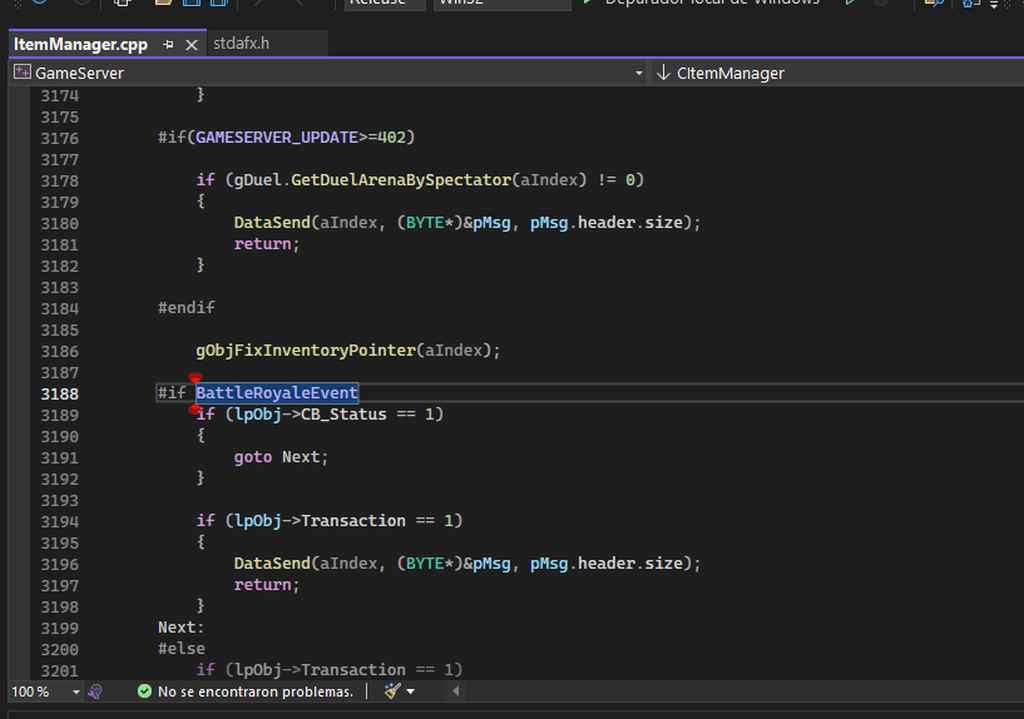Select the highlighted BattleRoyaleEvent identifier
The image size is (1024, 719).
pyautogui.click(x=277, y=393)
